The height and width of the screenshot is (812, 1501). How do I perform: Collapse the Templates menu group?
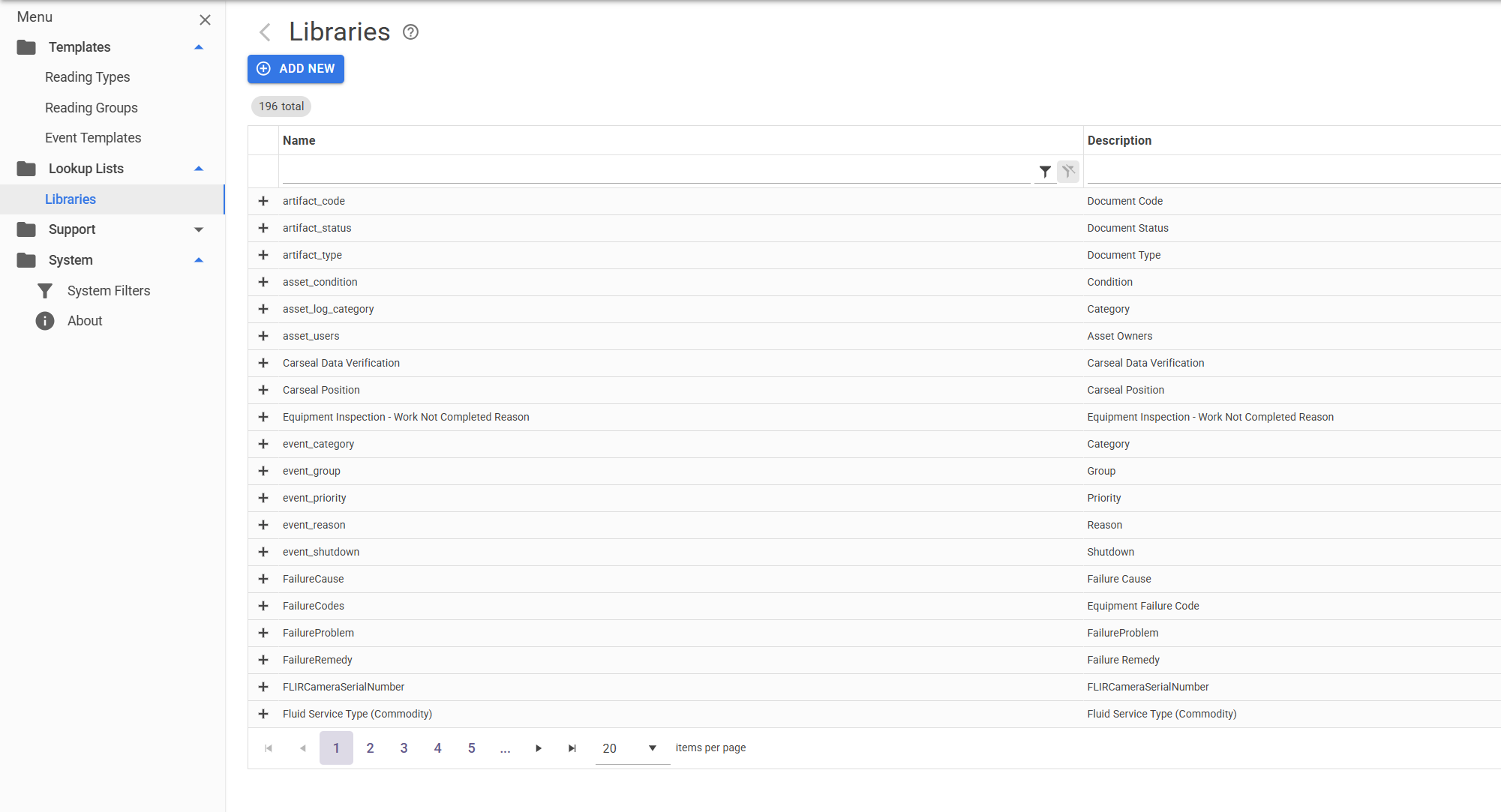click(199, 47)
